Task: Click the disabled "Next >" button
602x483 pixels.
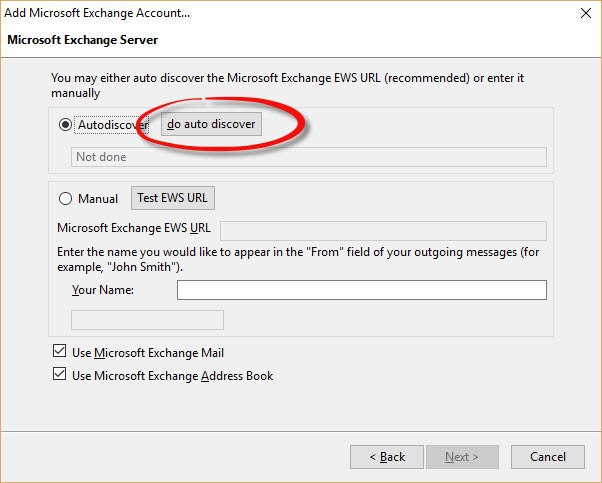Action: [462, 457]
